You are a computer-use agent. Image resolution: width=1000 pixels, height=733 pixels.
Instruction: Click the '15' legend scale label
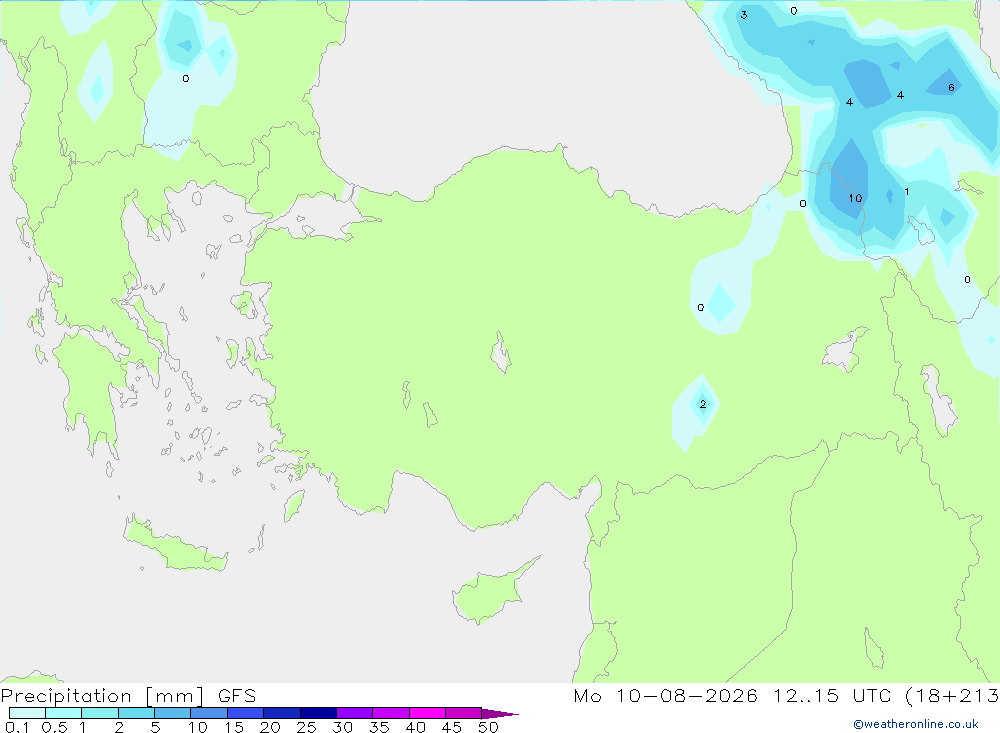pos(233,727)
